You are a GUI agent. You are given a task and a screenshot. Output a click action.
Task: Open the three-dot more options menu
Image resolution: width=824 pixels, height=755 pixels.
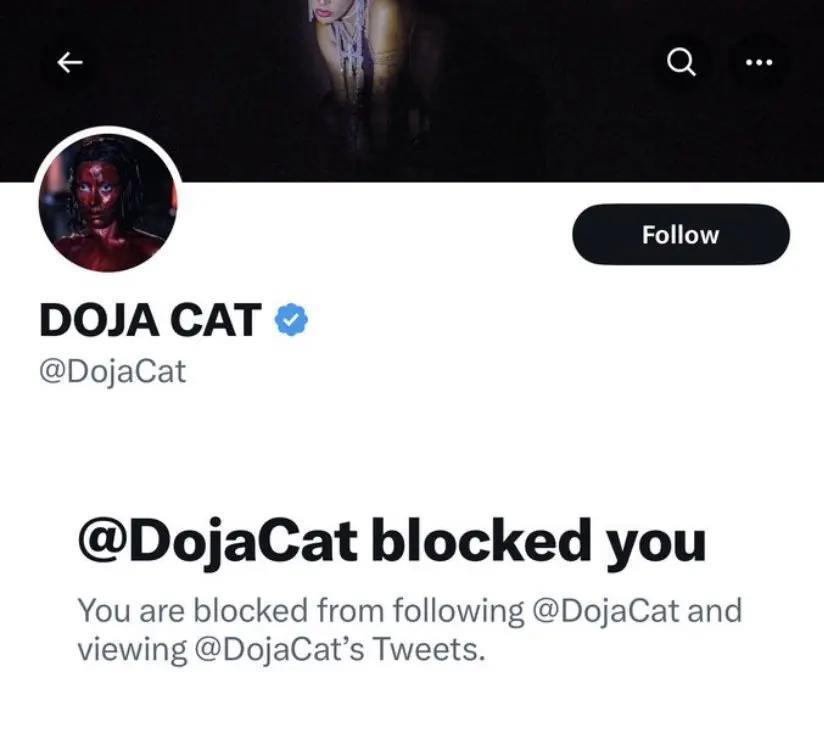759,63
